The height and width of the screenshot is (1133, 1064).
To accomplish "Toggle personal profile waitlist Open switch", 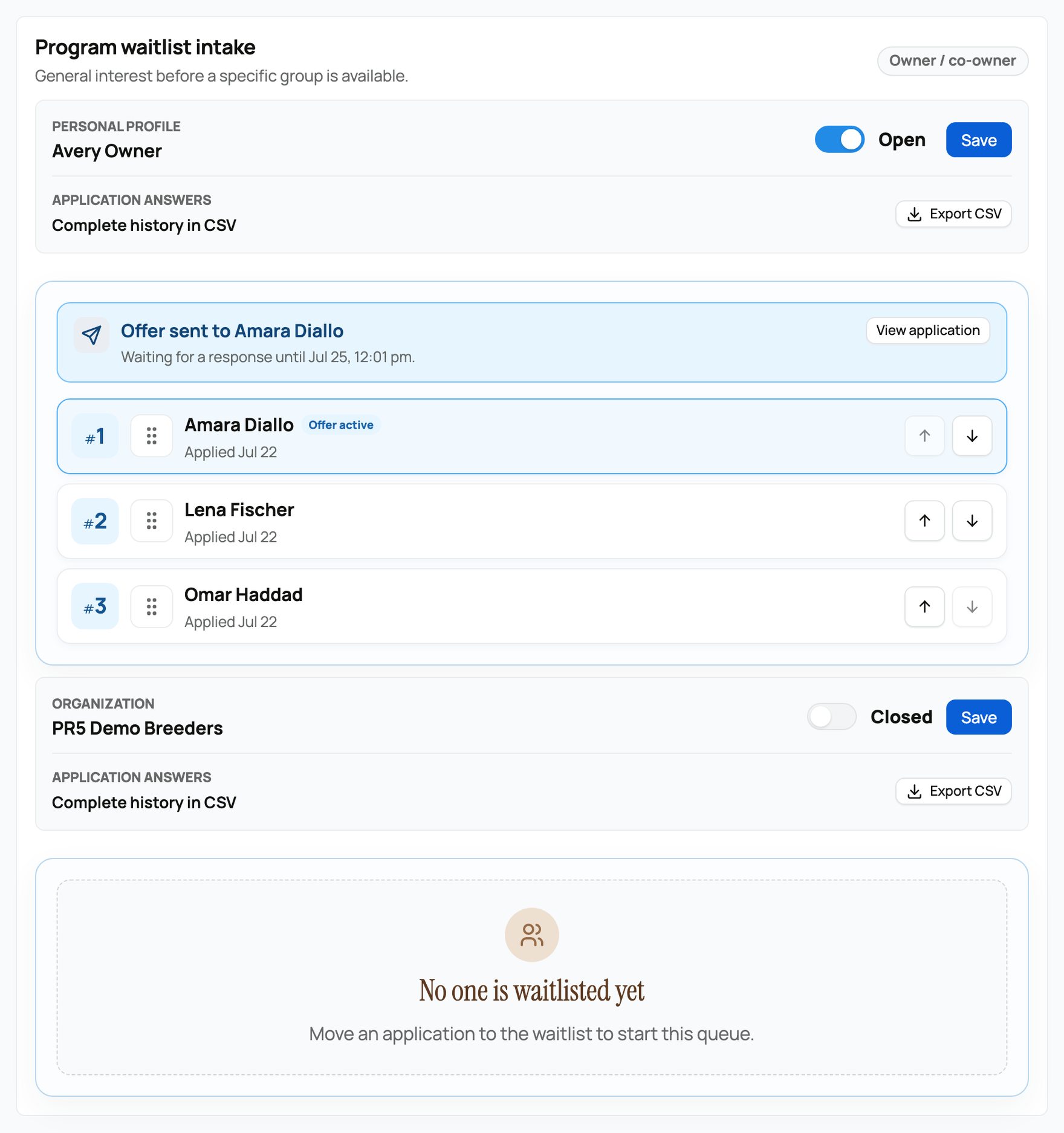I will (839, 140).
